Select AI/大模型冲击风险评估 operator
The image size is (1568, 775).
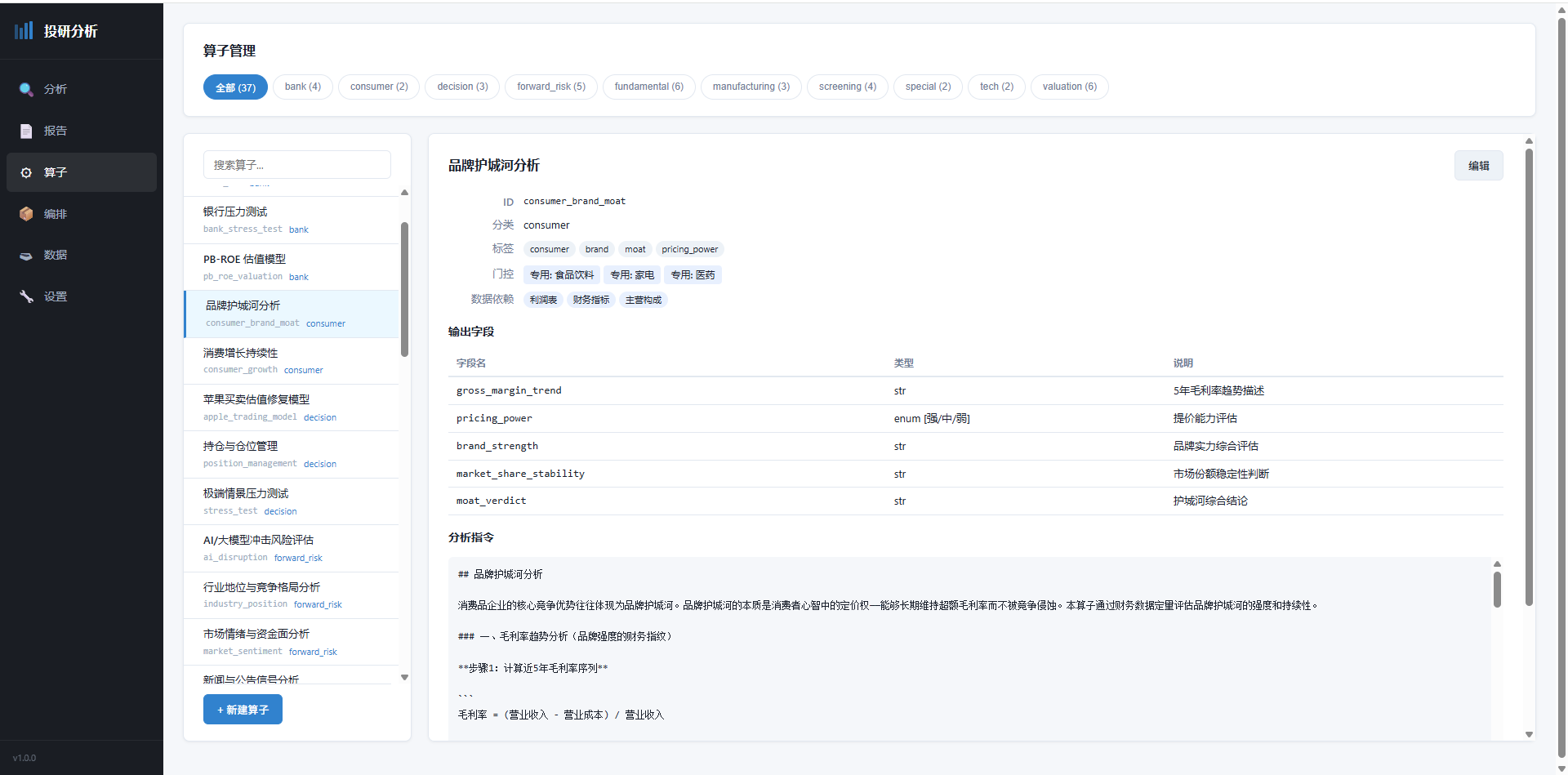click(x=292, y=549)
